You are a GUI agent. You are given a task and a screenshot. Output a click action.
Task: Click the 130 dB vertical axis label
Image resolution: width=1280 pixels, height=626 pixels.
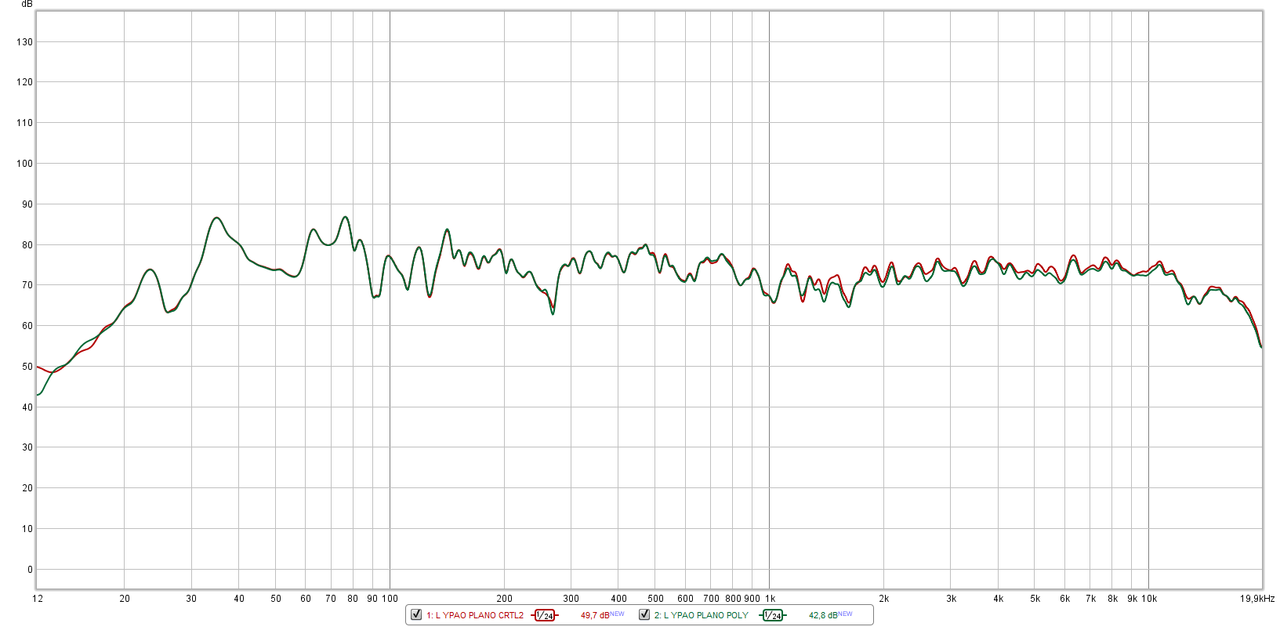pyautogui.click(x=24, y=42)
